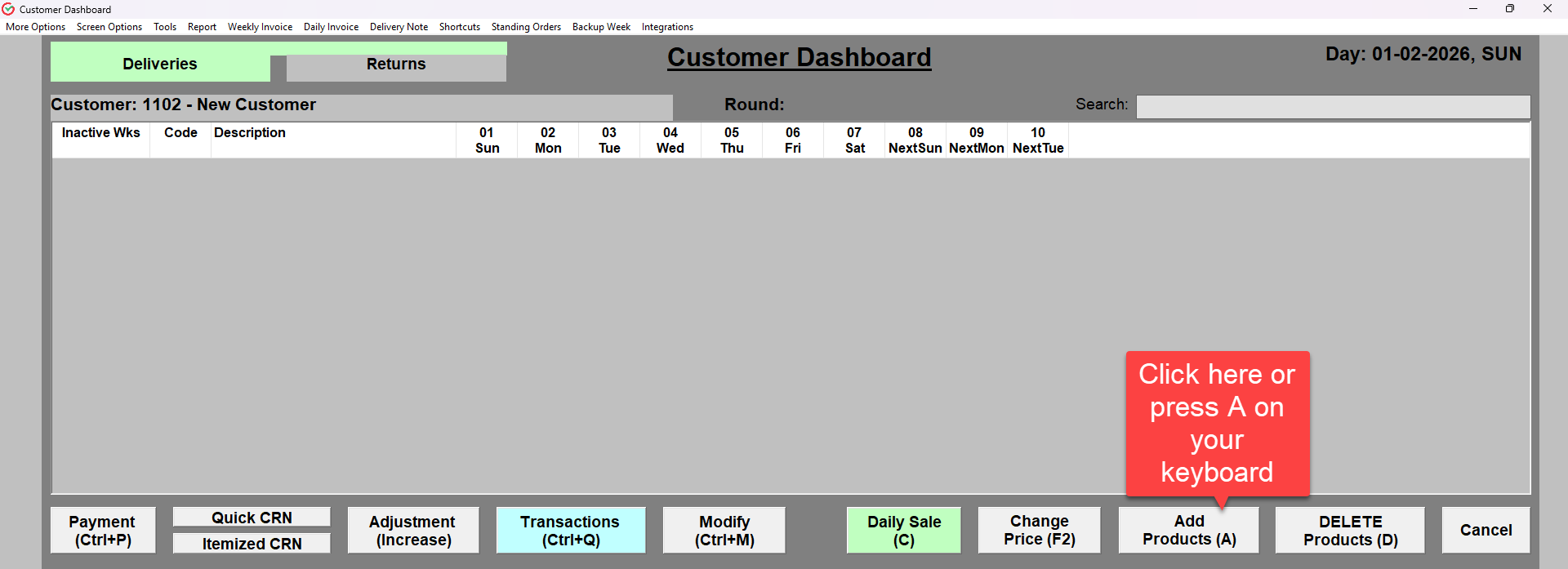
Task: Click the Customer Dashboard app icon in title bar
Action: 8,9
